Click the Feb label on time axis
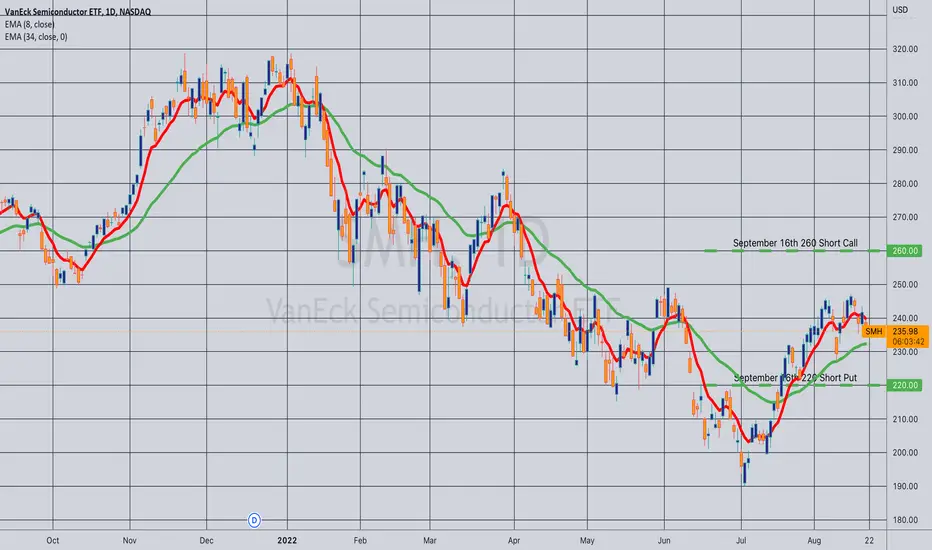The image size is (932, 550). point(360,540)
